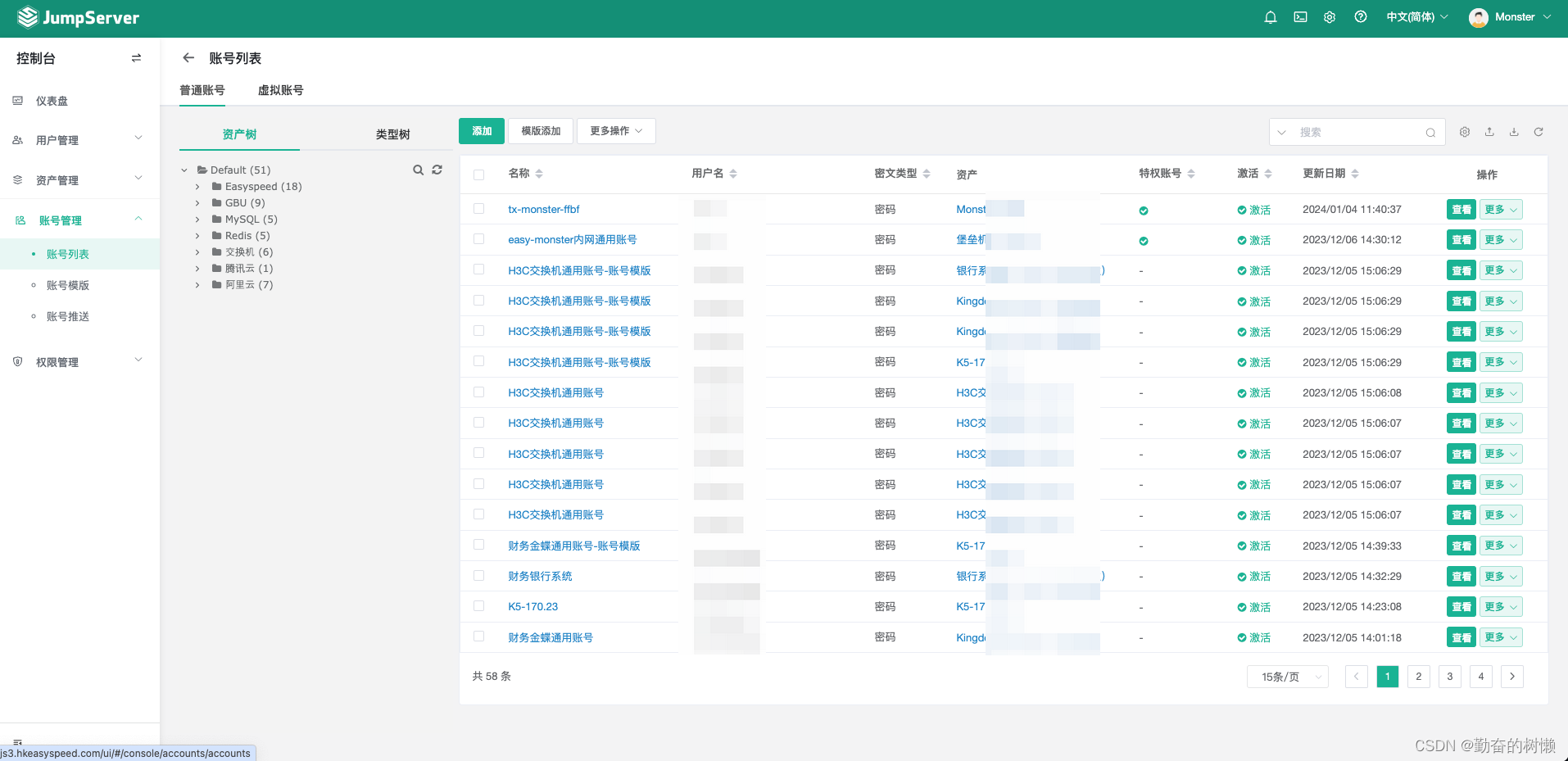The height and width of the screenshot is (761, 1568).
Task: Sort by 特权账号 column
Action: tap(1191, 174)
